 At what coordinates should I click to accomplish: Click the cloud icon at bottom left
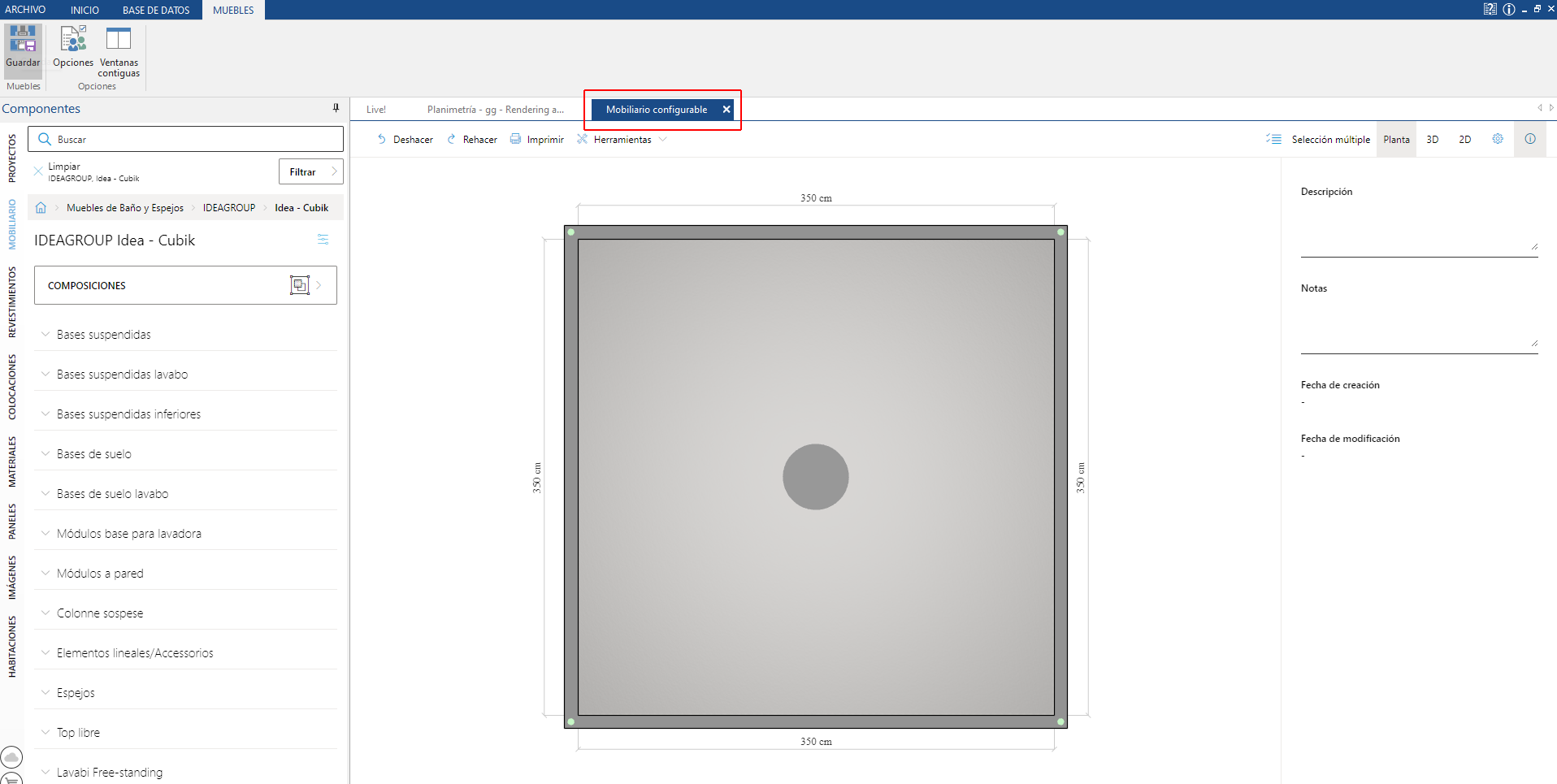coord(11,757)
